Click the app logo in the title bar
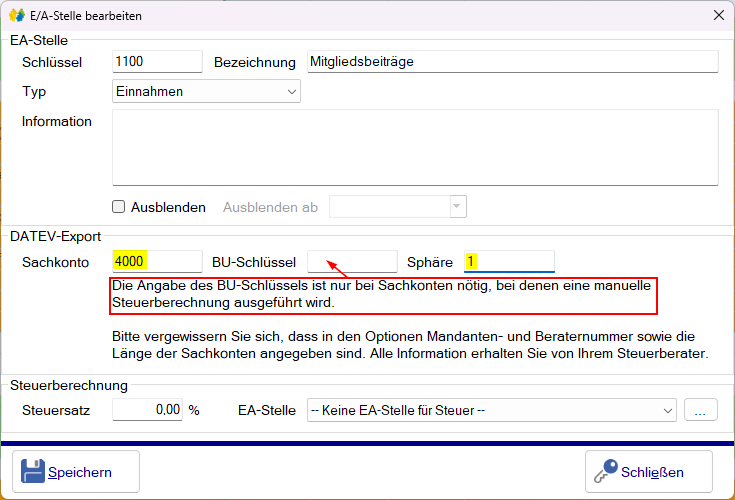 click(17, 15)
